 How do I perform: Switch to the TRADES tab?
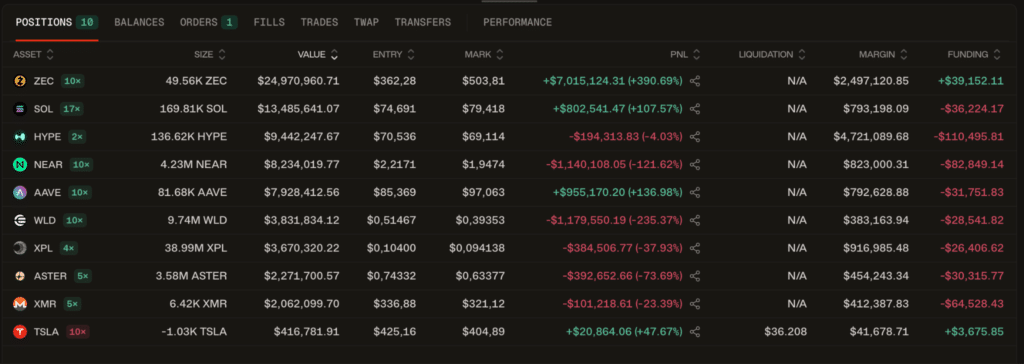(319, 22)
